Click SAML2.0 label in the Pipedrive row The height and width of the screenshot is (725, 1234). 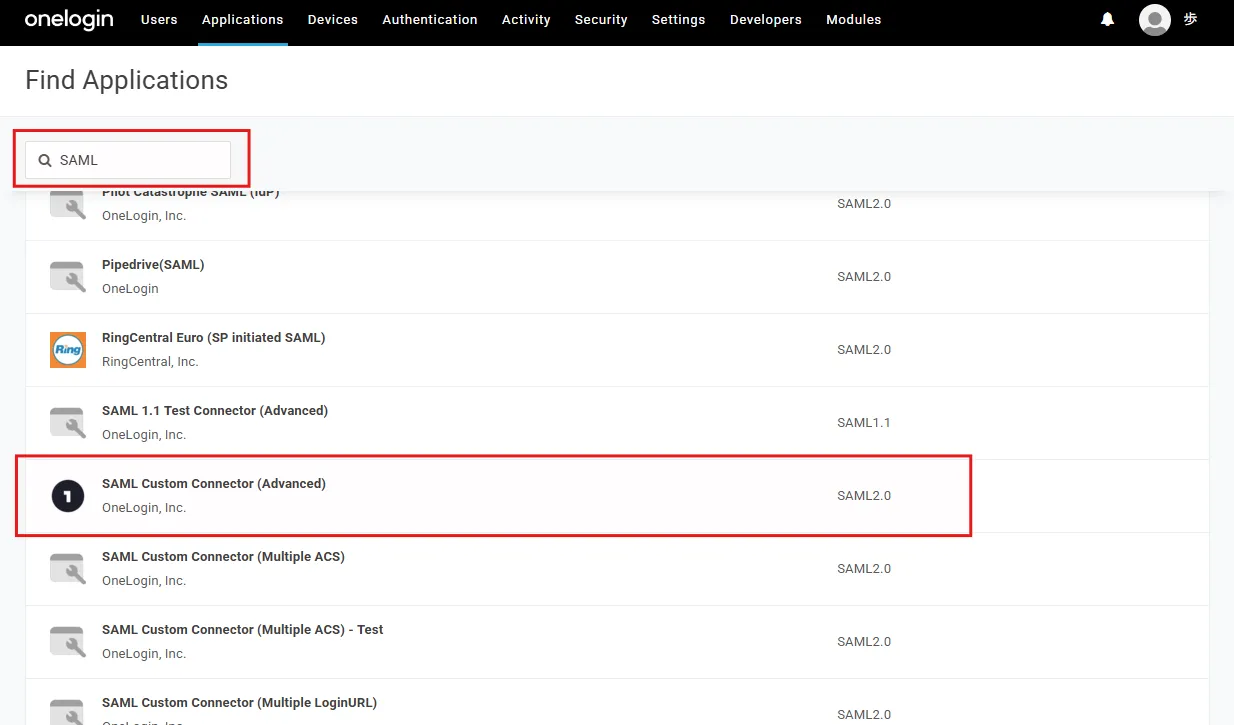click(x=864, y=277)
